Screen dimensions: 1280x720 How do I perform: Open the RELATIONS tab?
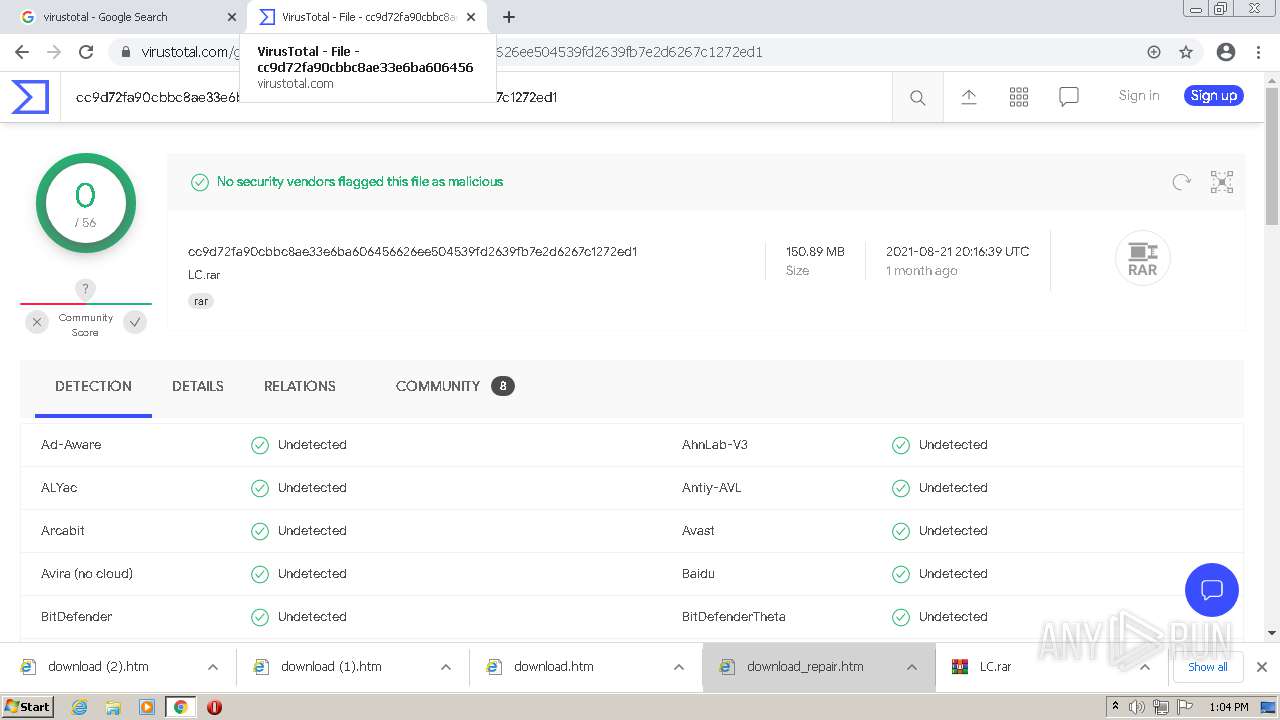pos(300,386)
